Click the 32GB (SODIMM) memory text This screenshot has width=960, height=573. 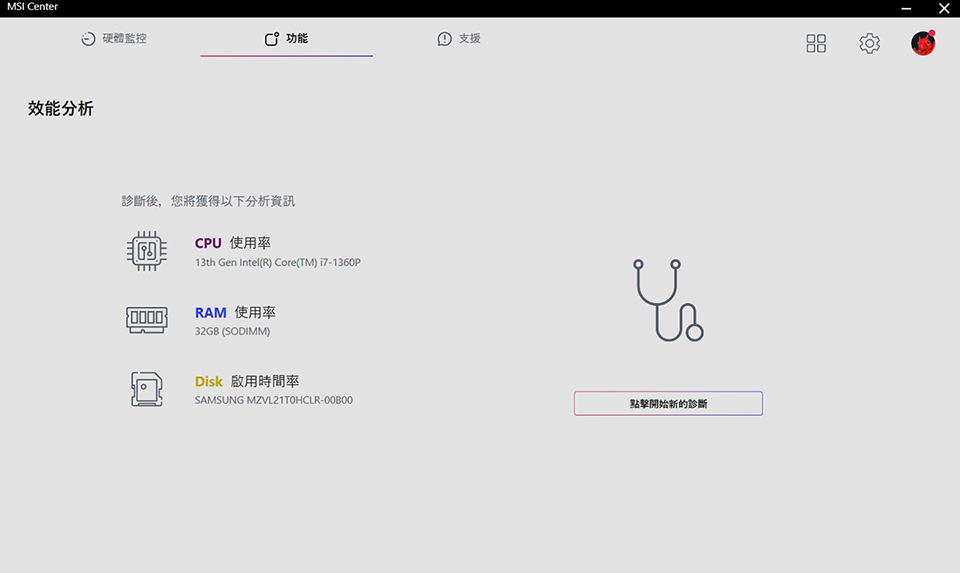coord(232,331)
